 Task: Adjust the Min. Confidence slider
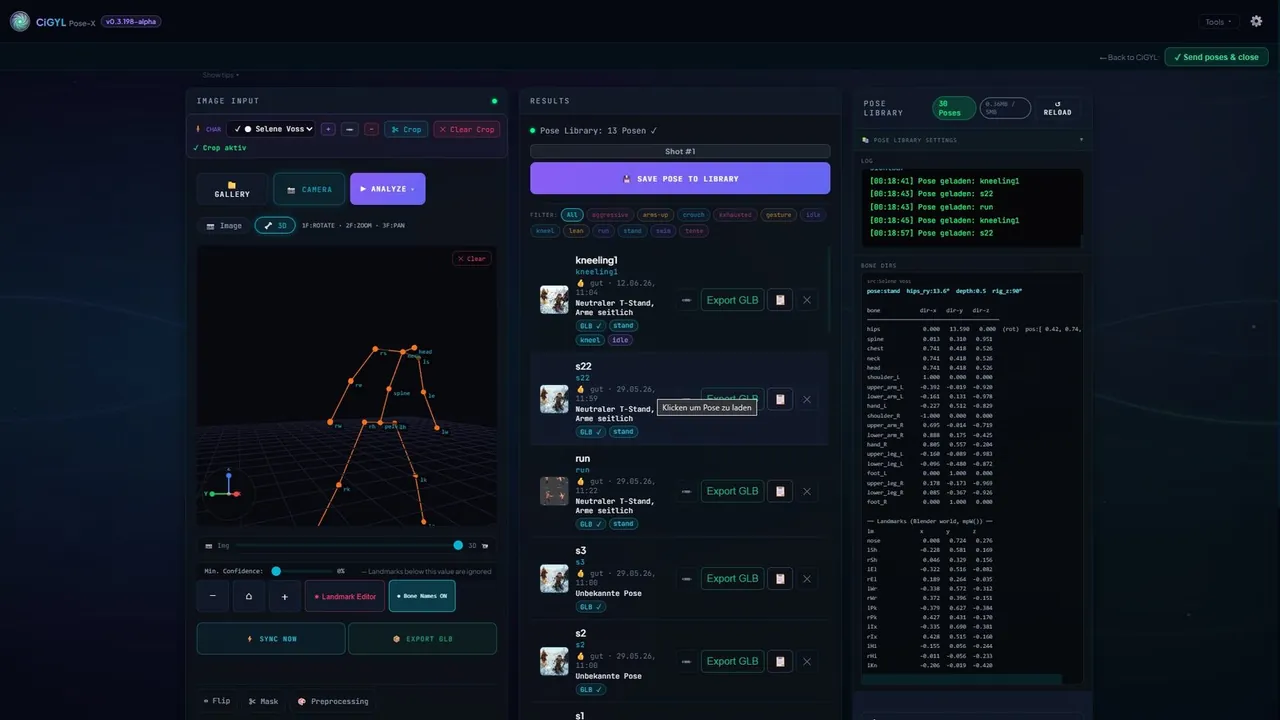(304, 571)
